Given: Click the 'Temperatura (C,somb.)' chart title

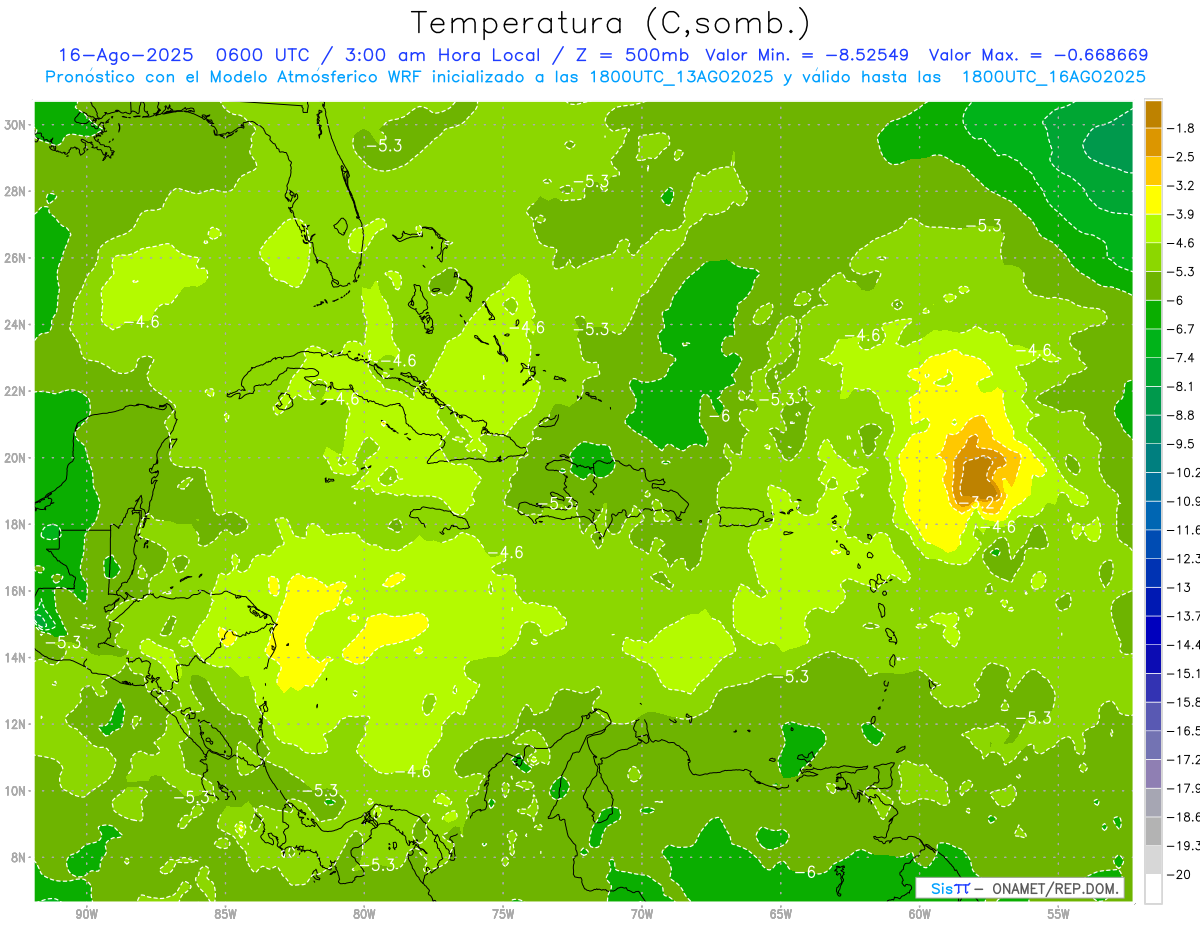Looking at the screenshot, I should (x=610, y=23).
